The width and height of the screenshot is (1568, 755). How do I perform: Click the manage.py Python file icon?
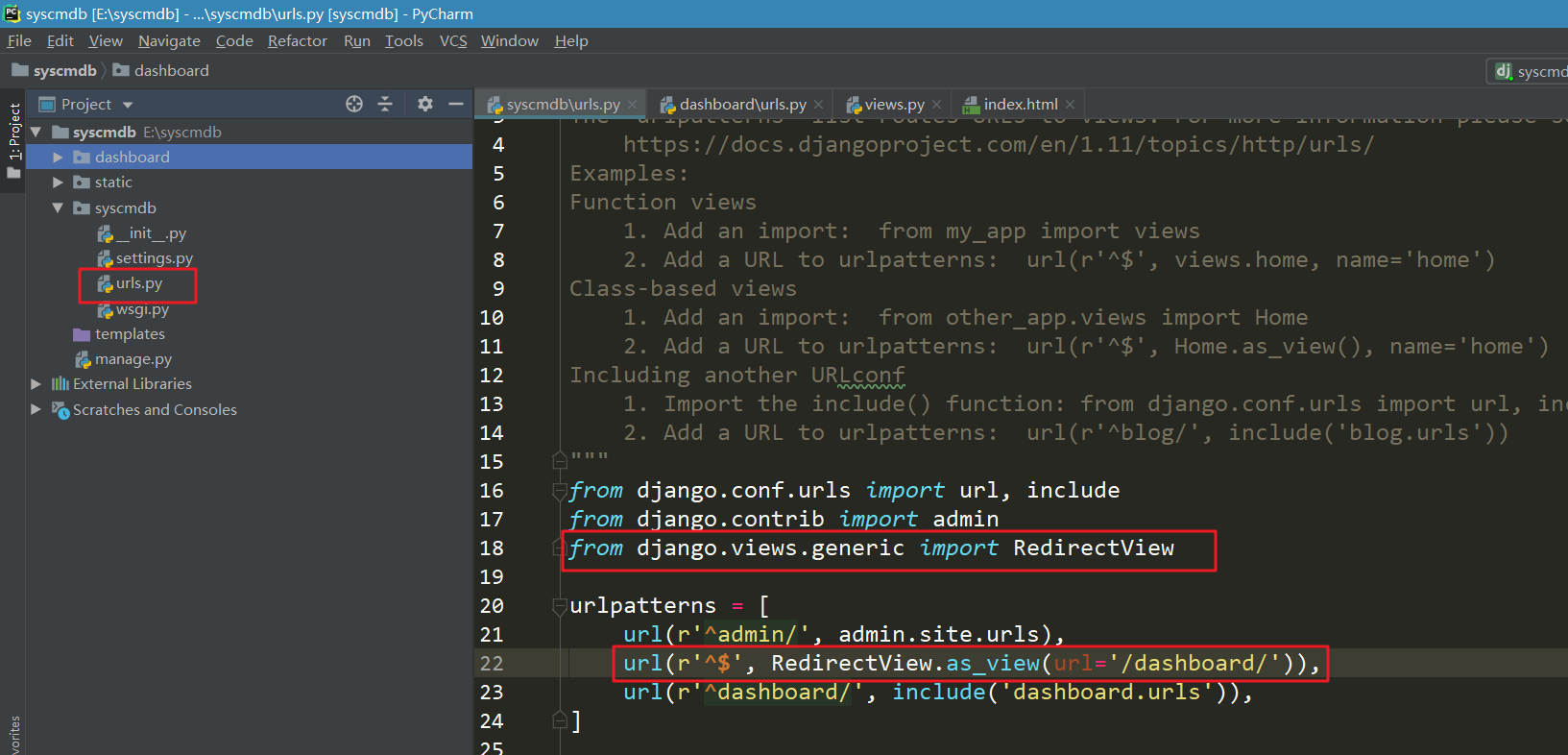pos(84,359)
